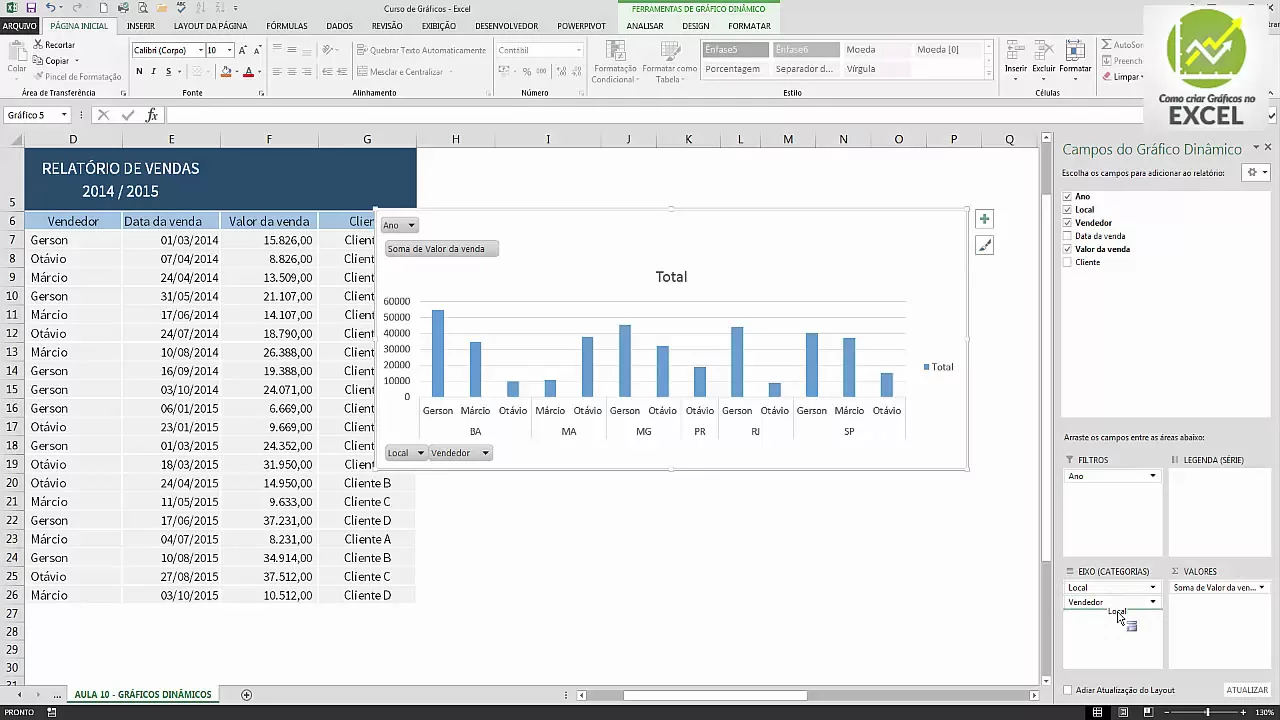Screen dimensions: 1280x720
Task: Toggle Itálico (I) italic formatting
Action: [x=153, y=72]
